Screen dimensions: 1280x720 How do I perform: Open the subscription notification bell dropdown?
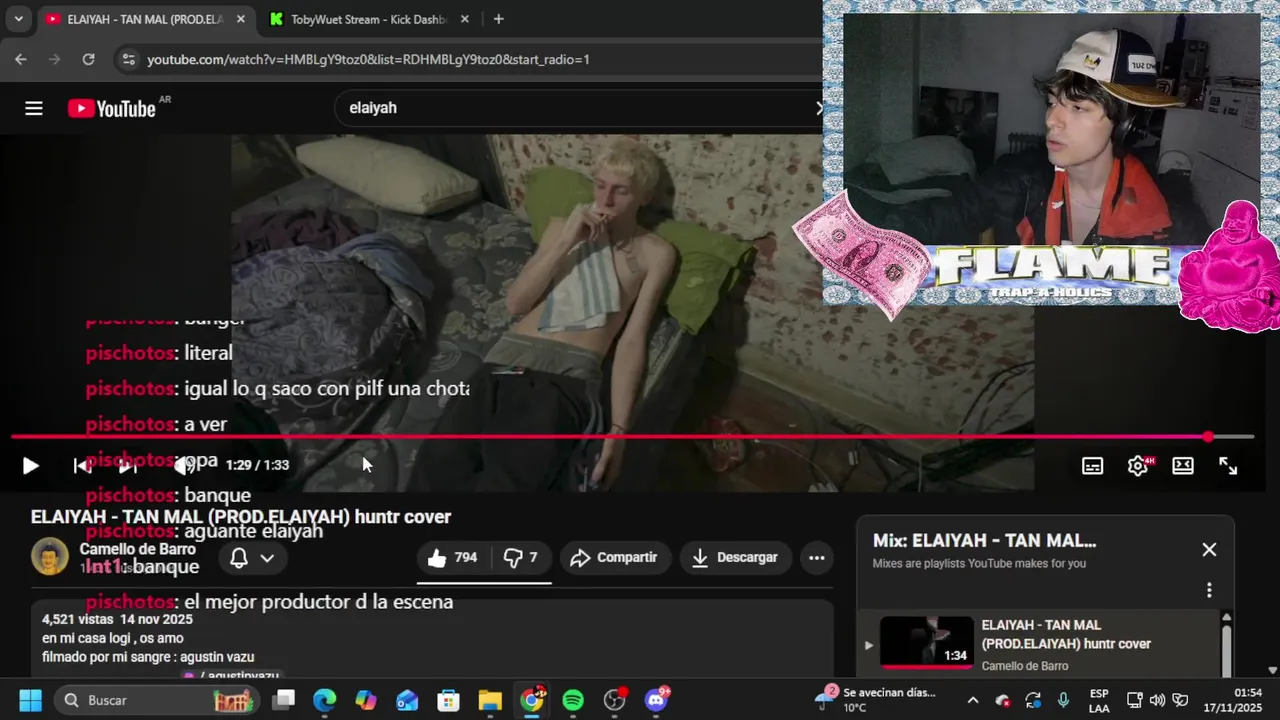[x=252, y=558]
